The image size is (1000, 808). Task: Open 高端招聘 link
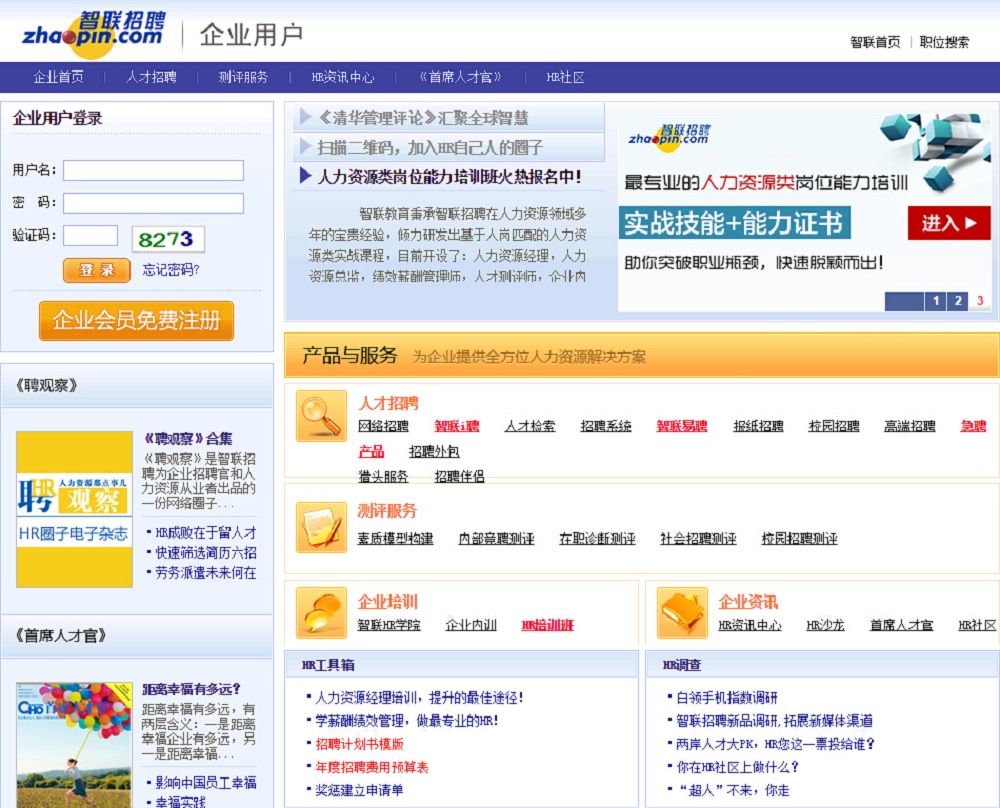click(910, 426)
